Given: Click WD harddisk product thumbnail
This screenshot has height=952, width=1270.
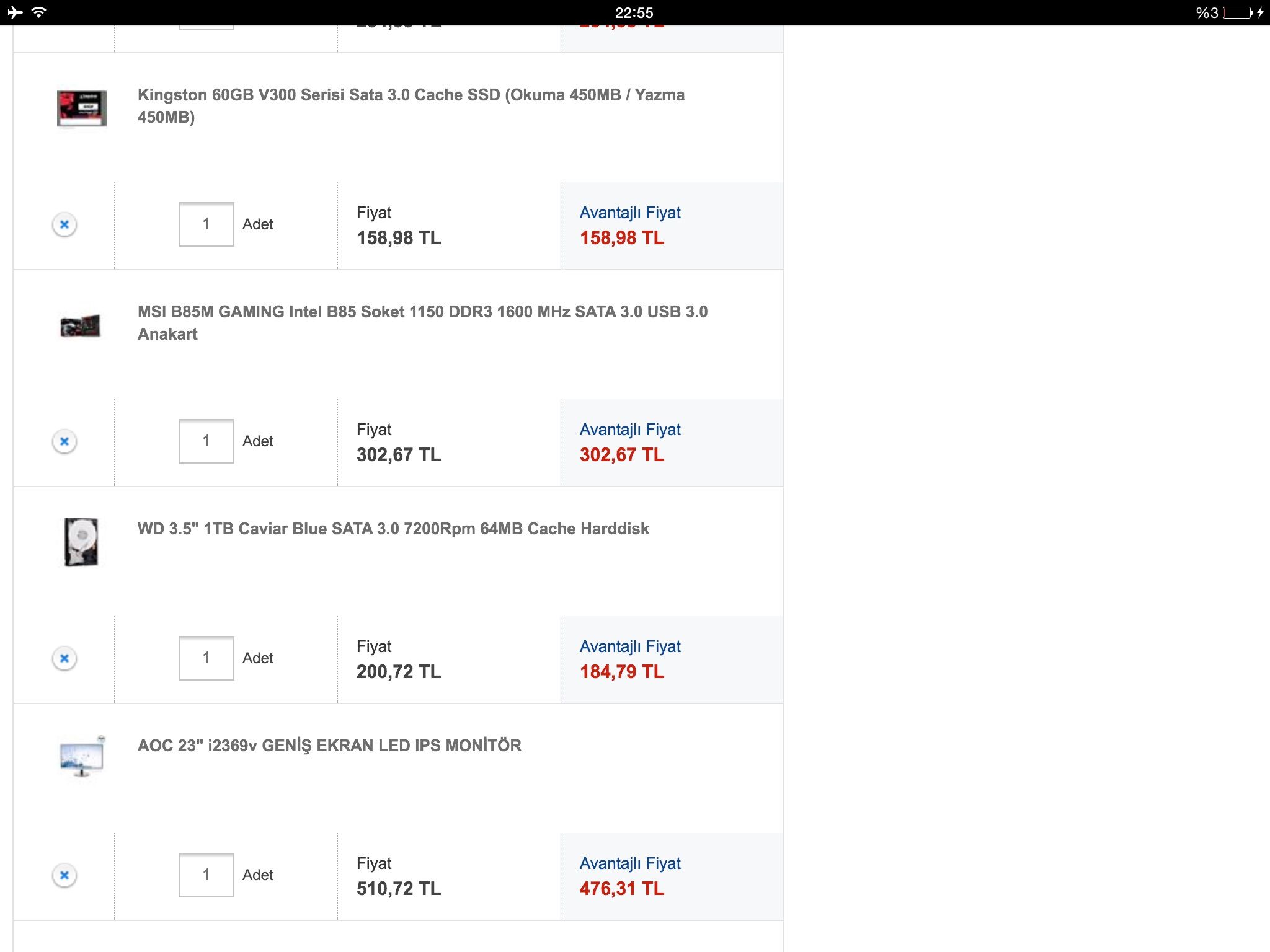Looking at the screenshot, I should point(81,542).
